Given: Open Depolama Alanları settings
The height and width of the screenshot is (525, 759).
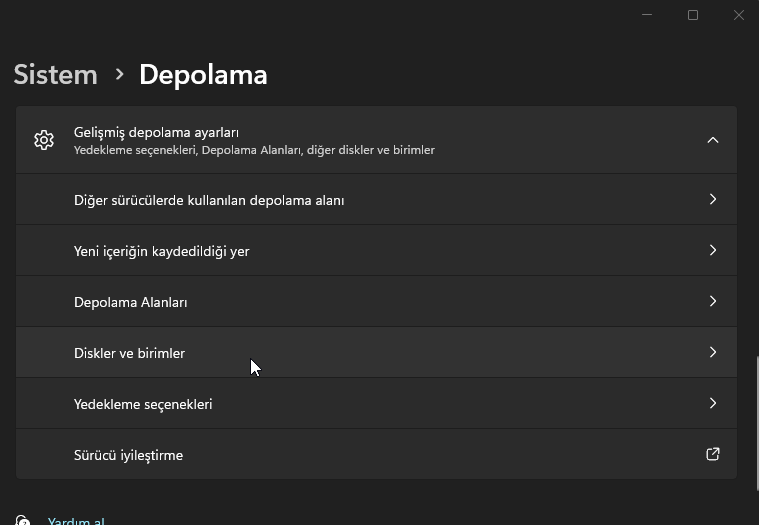Looking at the screenshot, I should (131, 302).
